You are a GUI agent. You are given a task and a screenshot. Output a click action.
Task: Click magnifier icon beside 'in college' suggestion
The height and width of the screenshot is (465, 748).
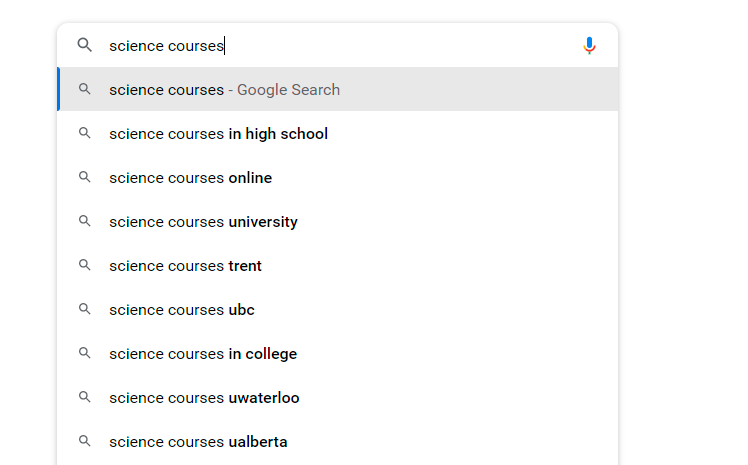85,353
